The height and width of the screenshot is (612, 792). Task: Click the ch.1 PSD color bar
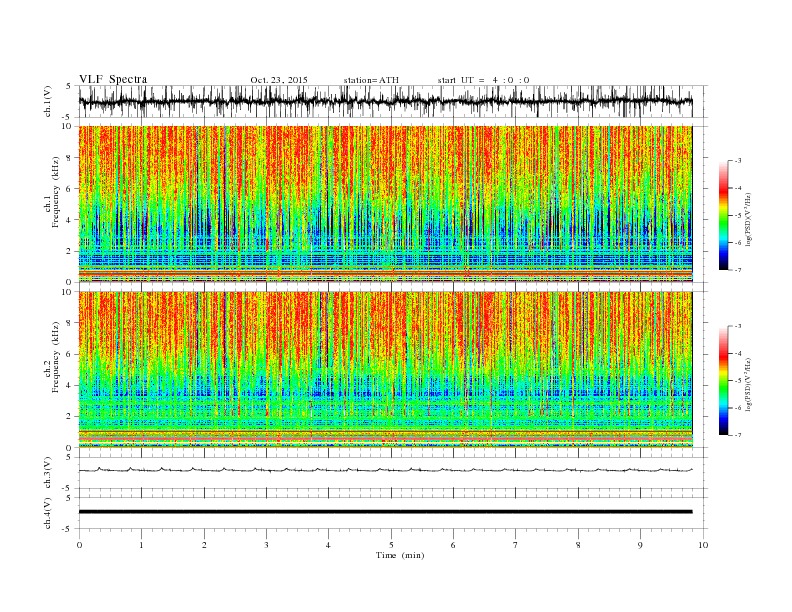pos(723,216)
